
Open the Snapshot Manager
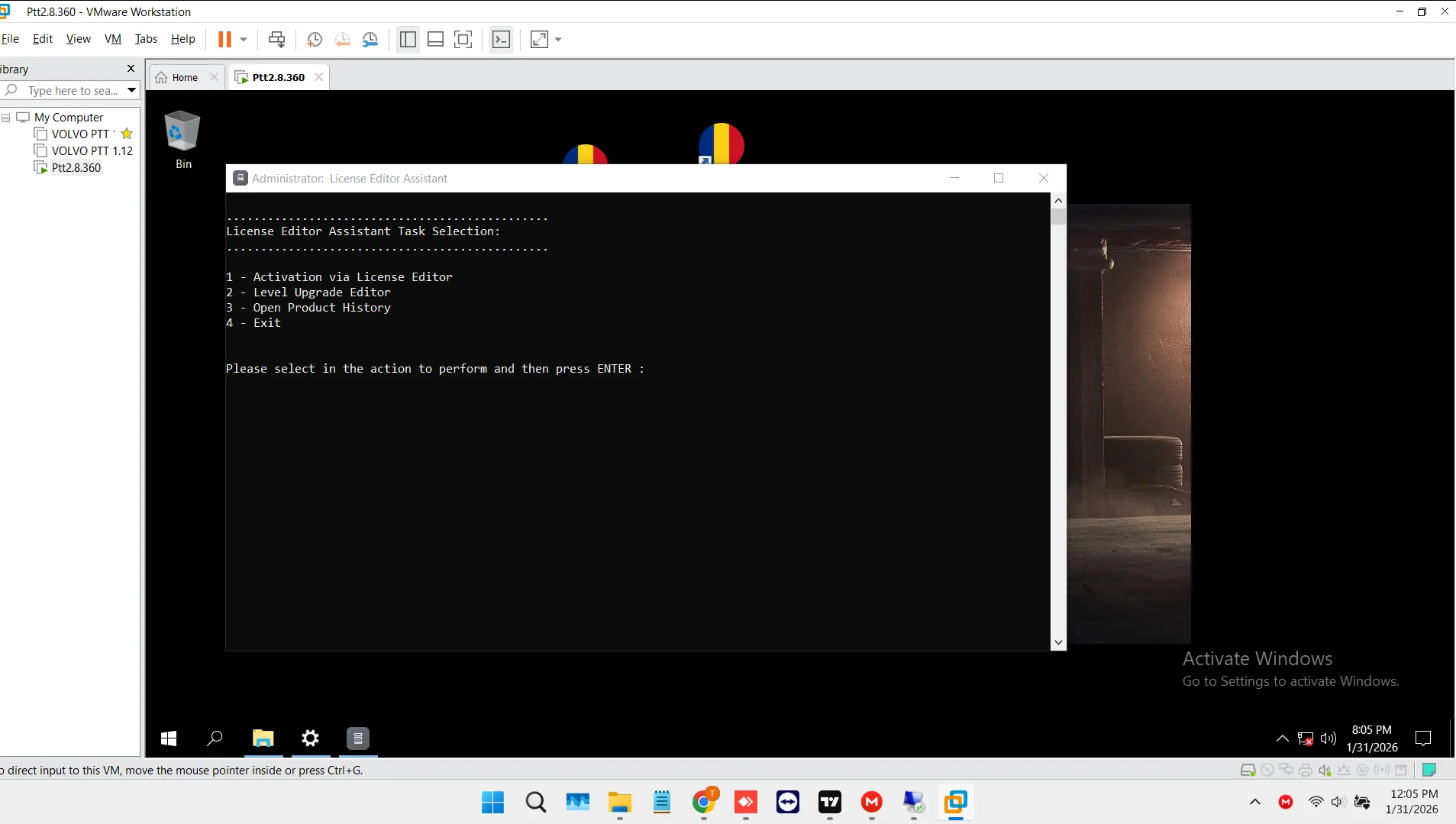[x=370, y=39]
